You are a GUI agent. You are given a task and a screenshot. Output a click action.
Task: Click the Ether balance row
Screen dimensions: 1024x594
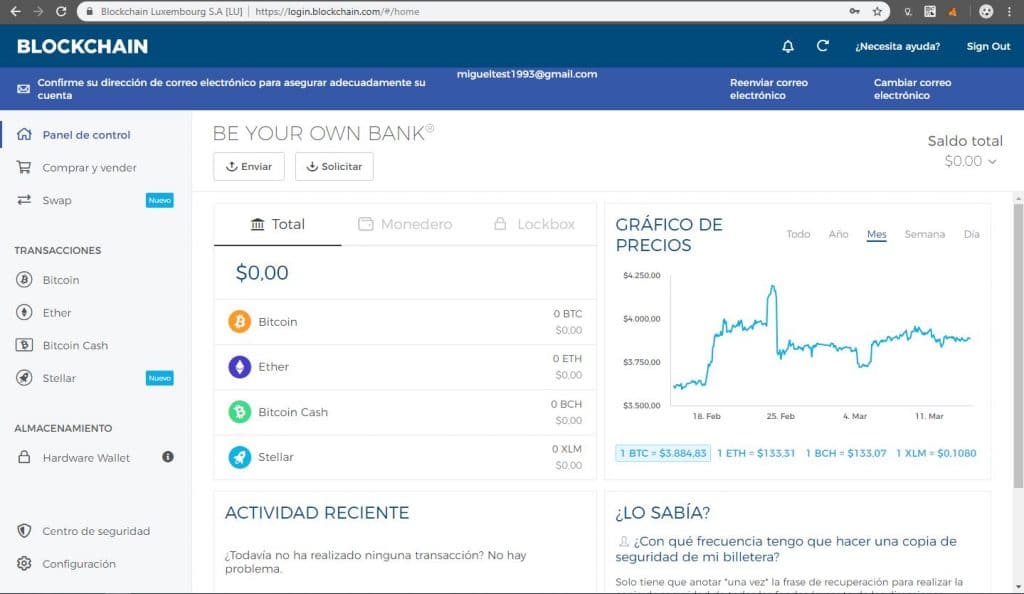(x=405, y=367)
